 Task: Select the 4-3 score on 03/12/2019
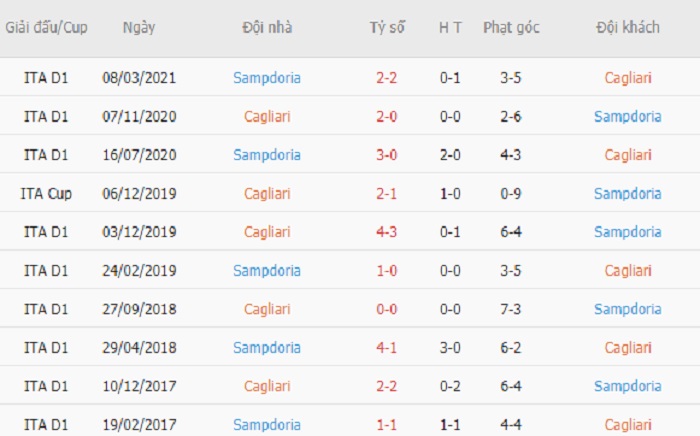tap(386, 232)
